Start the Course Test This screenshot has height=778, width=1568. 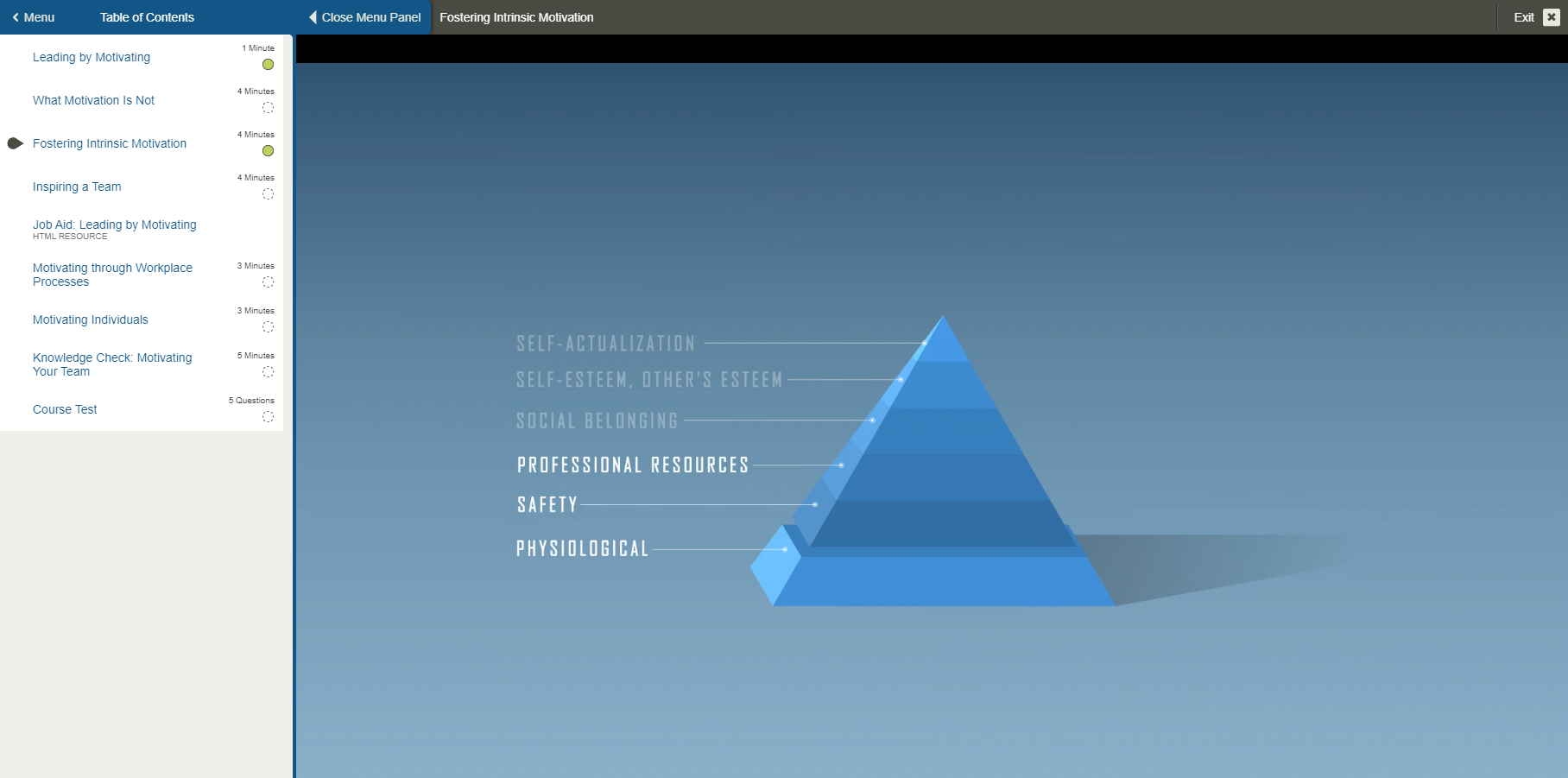[x=65, y=409]
